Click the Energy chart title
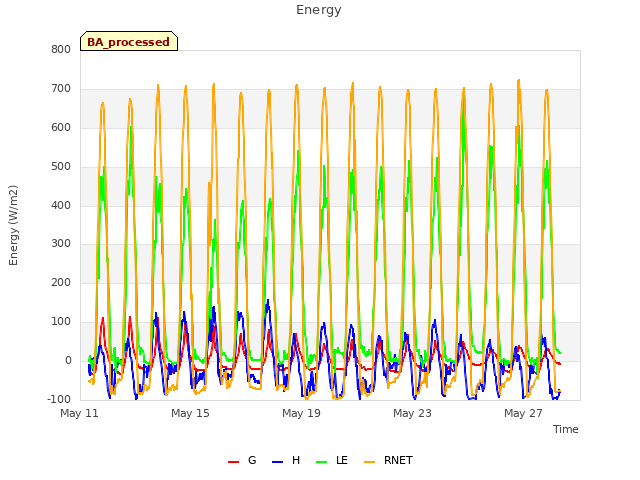Image resolution: width=640 pixels, height=480 pixels. point(318,10)
